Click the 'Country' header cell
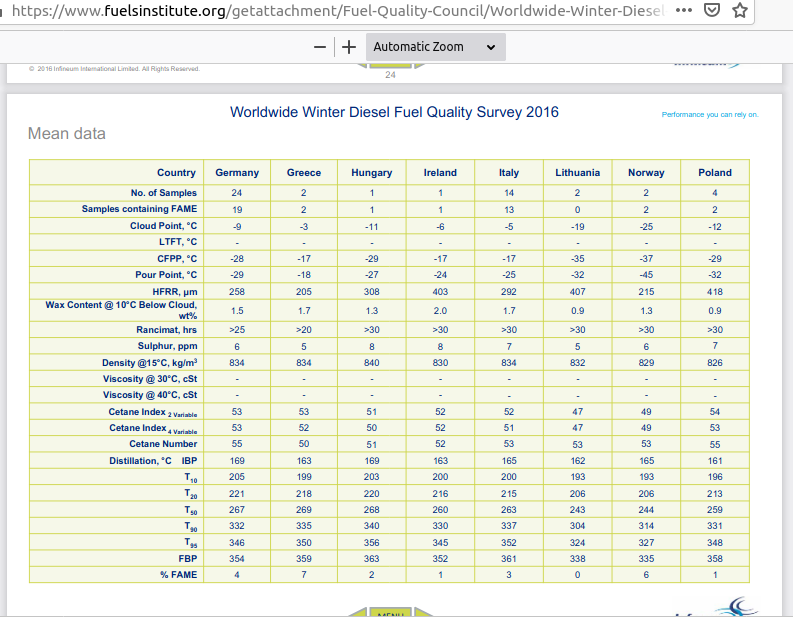The height and width of the screenshot is (617, 793). click(176, 172)
